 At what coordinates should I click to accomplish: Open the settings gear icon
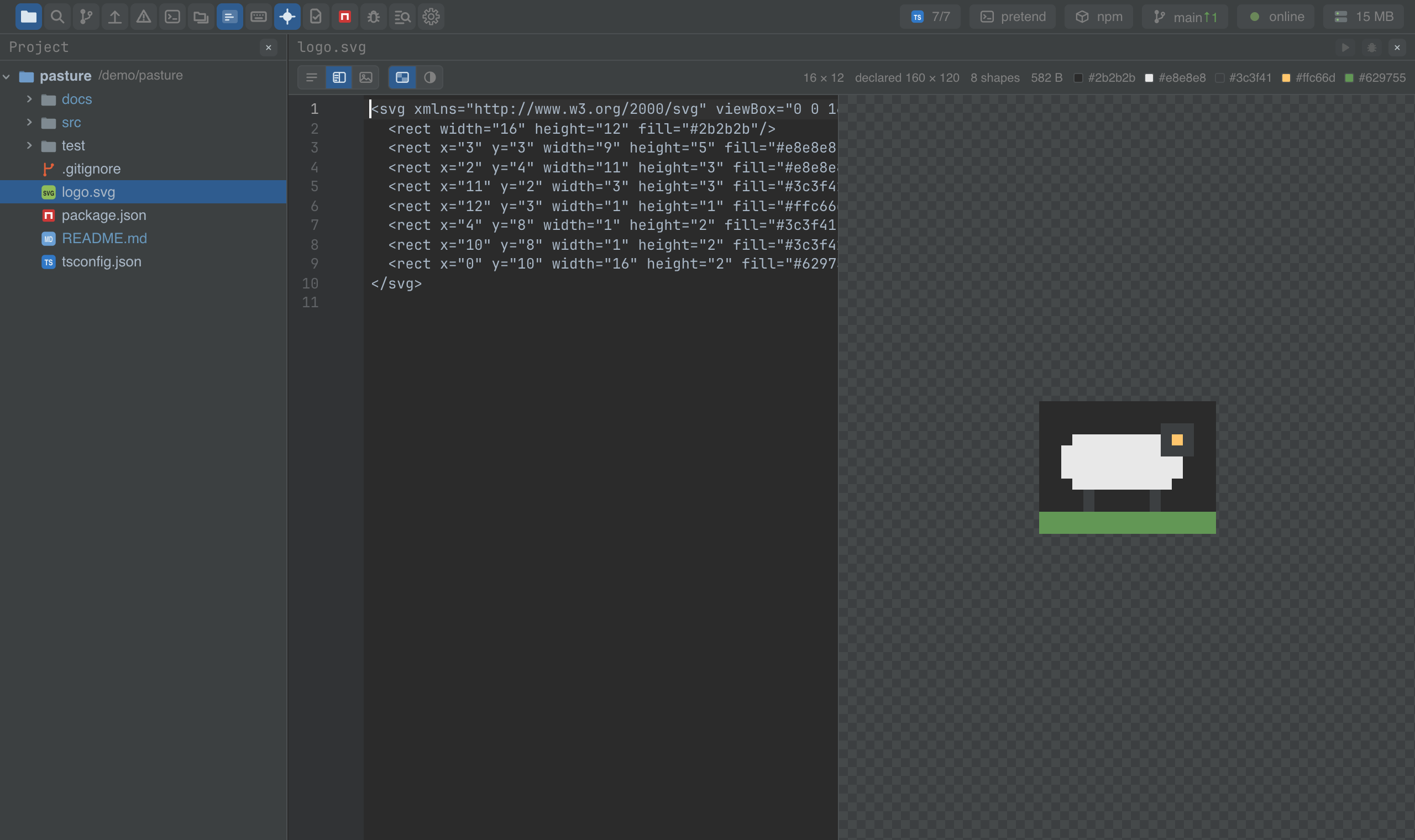tap(431, 17)
